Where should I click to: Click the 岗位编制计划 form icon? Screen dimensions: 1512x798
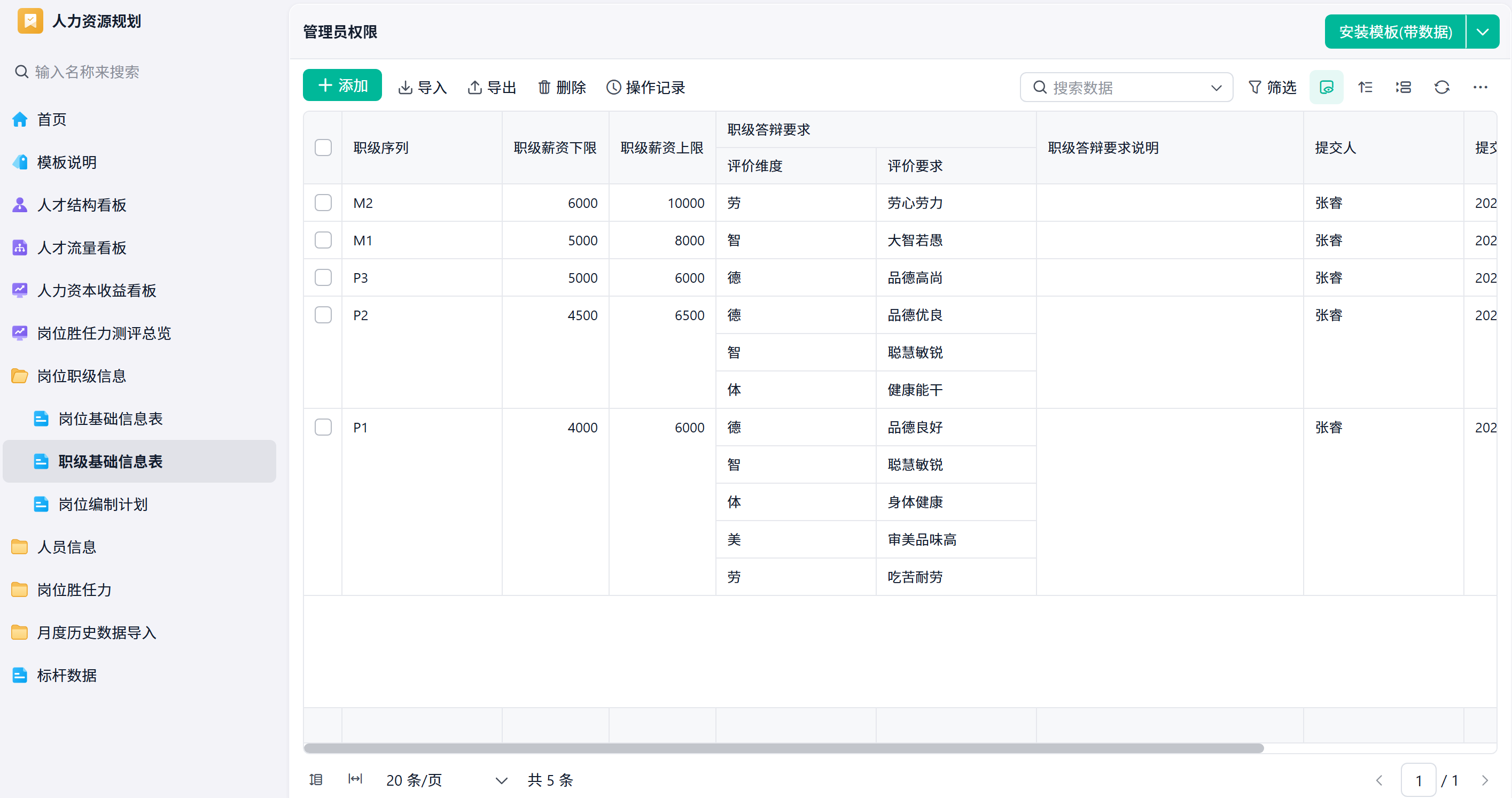click(41, 504)
